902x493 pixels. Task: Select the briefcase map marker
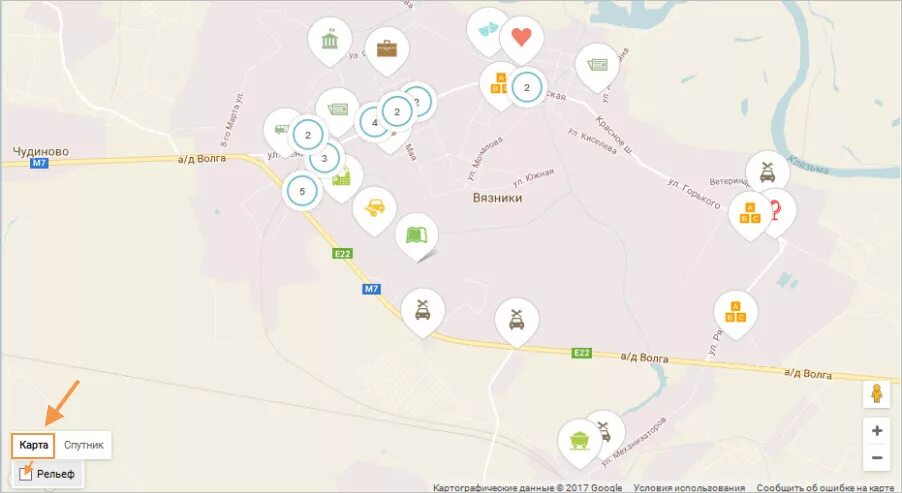387,49
